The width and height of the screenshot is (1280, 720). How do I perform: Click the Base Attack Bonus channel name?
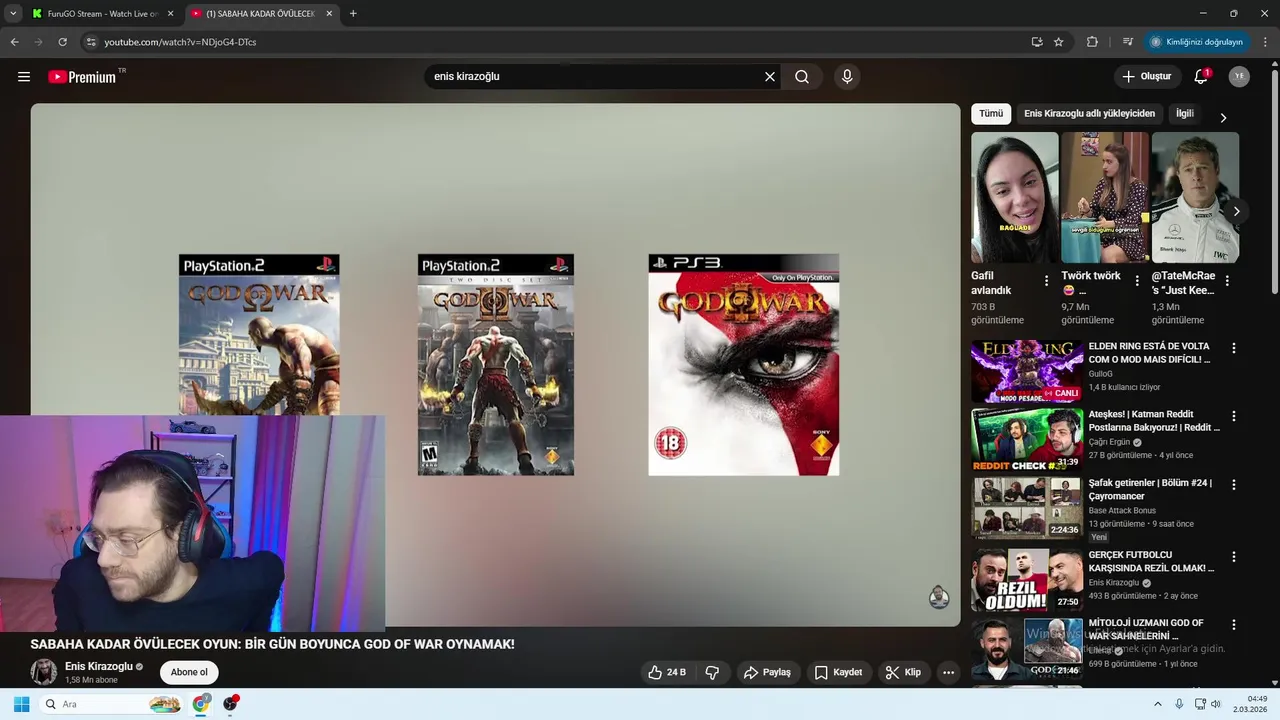pyautogui.click(x=1122, y=511)
